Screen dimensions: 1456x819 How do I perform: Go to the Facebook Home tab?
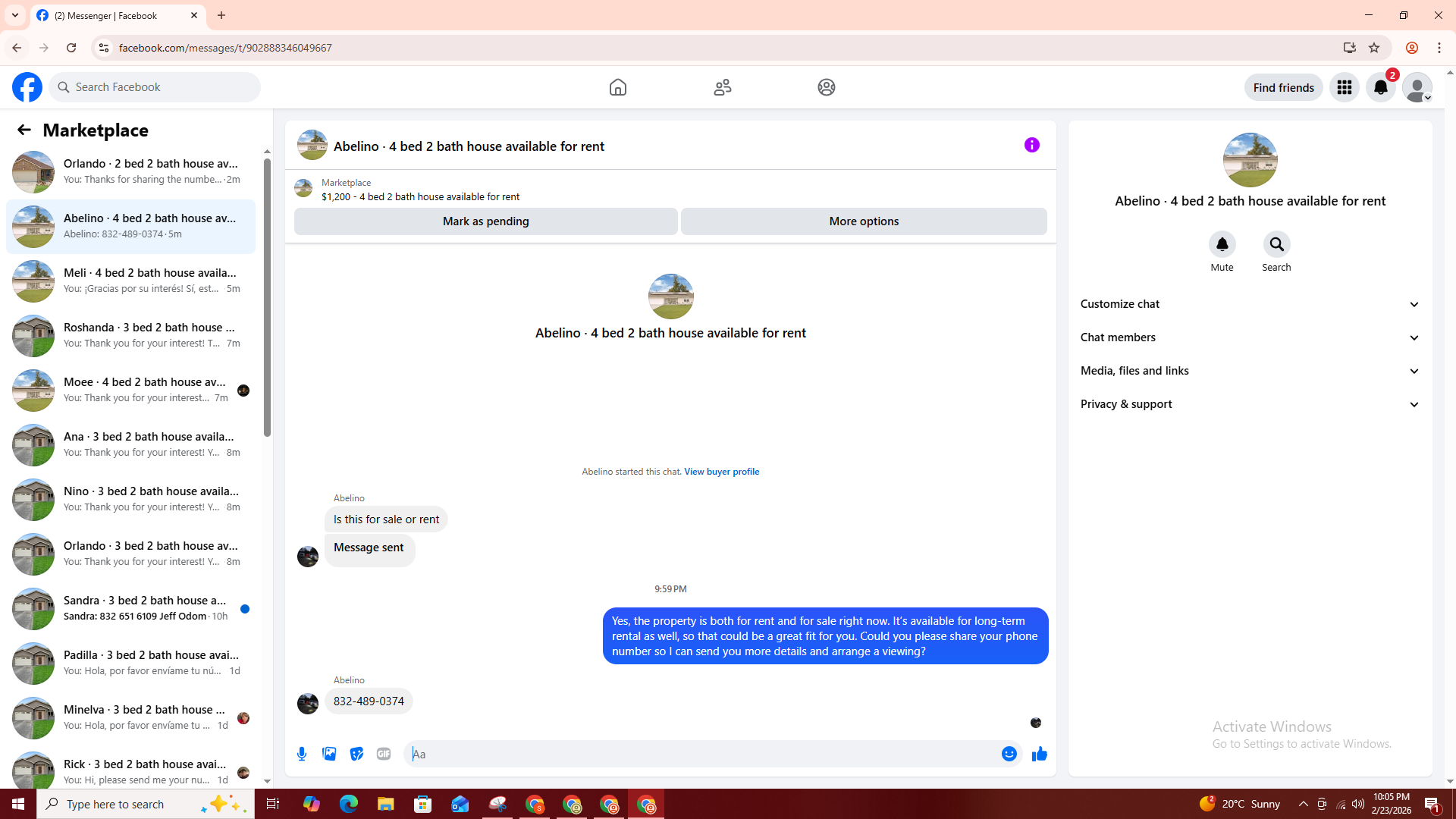click(617, 87)
